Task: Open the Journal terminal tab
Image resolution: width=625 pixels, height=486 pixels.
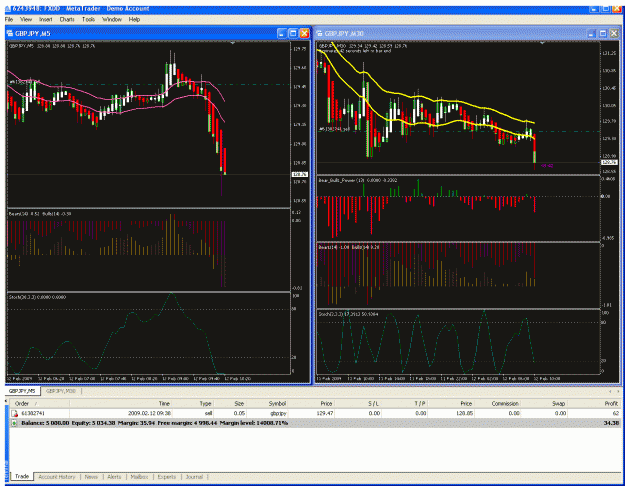Action: pos(194,477)
